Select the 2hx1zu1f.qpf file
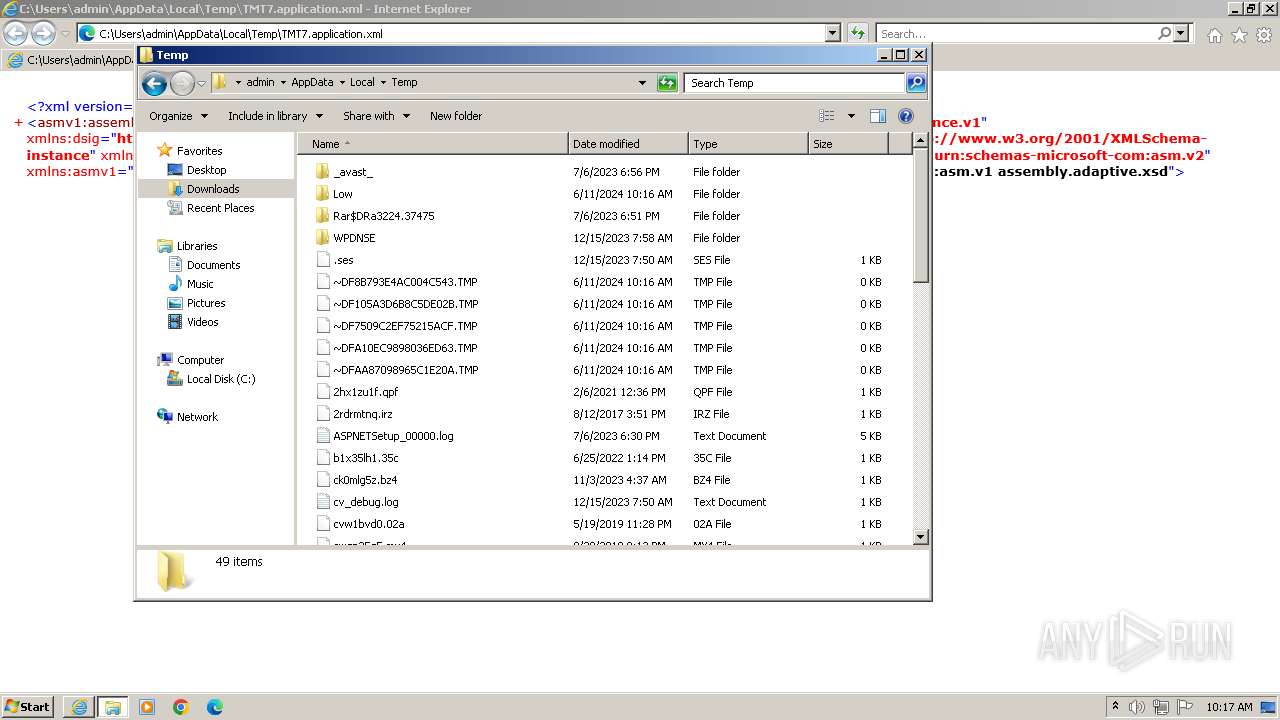1280x720 pixels. click(x=365, y=392)
